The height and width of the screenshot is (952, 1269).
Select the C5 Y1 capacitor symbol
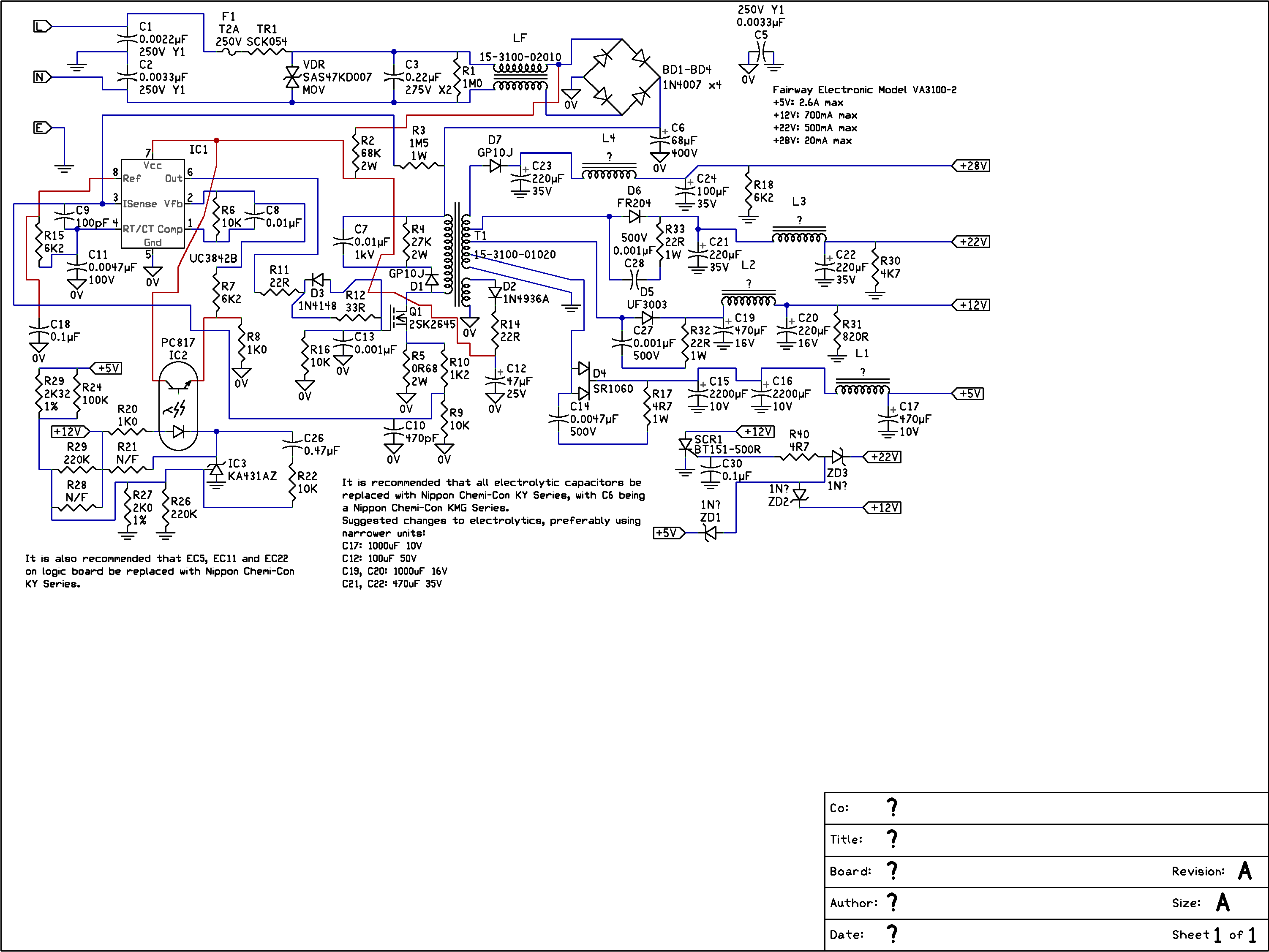tap(761, 52)
